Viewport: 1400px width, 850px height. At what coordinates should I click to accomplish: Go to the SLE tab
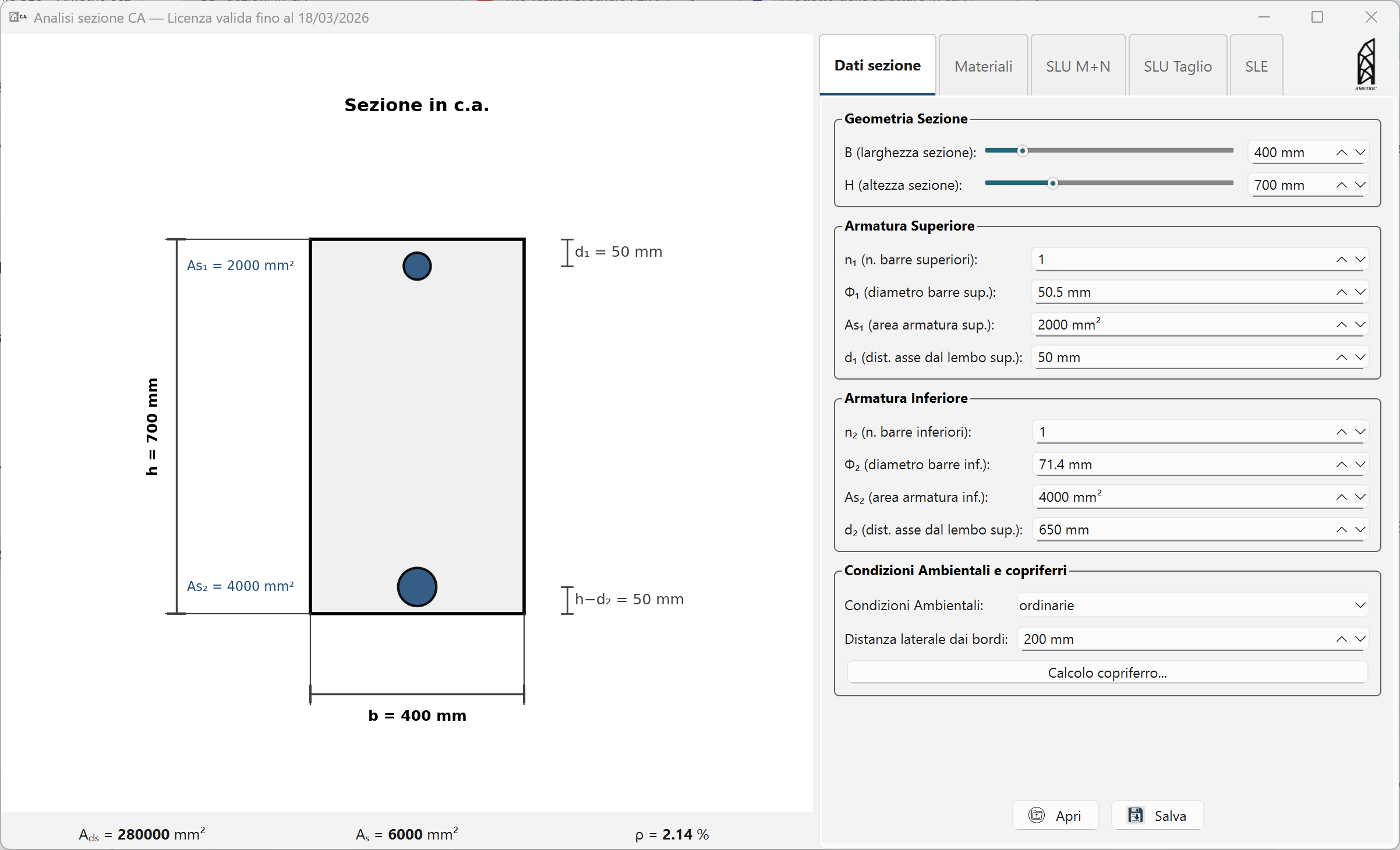1256,66
